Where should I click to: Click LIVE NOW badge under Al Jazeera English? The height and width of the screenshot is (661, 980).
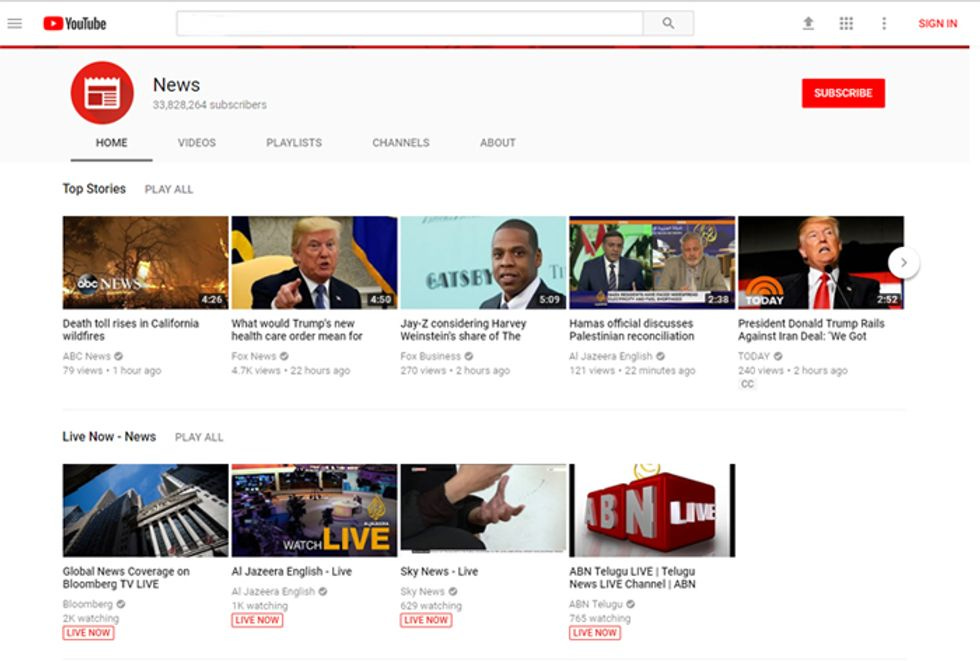pyautogui.click(x=257, y=620)
